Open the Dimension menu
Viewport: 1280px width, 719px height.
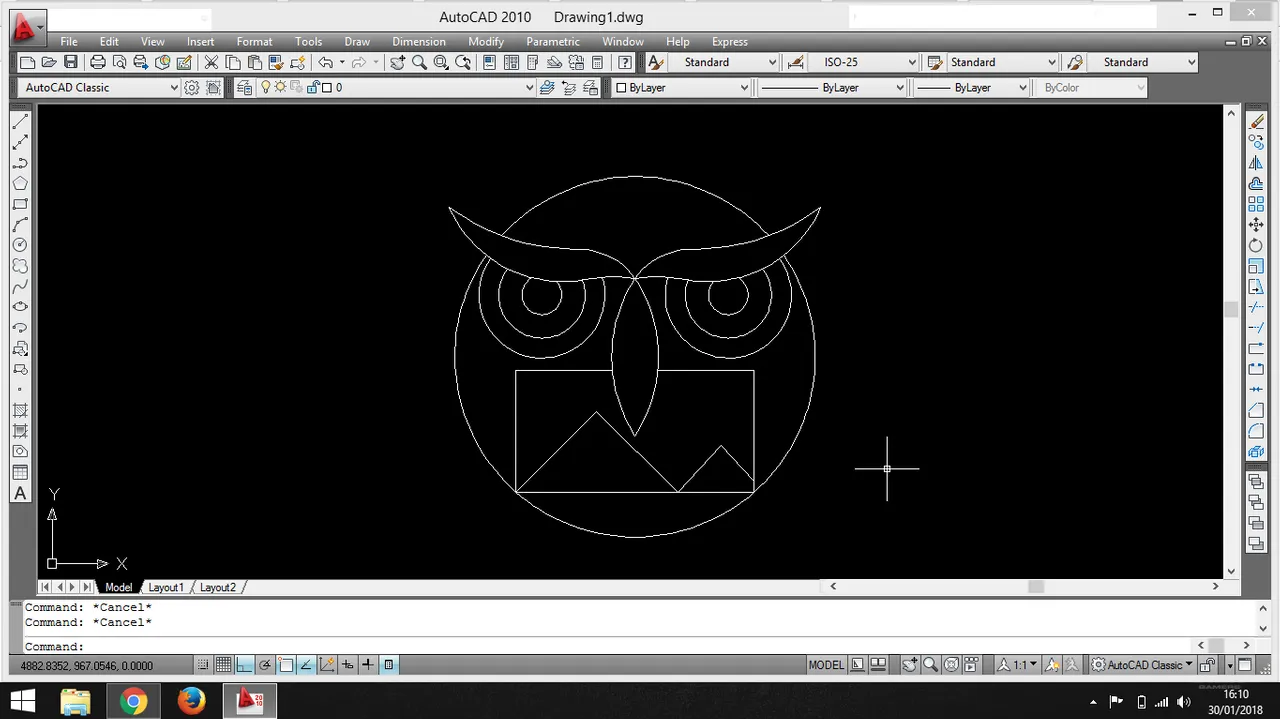point(419,42)
